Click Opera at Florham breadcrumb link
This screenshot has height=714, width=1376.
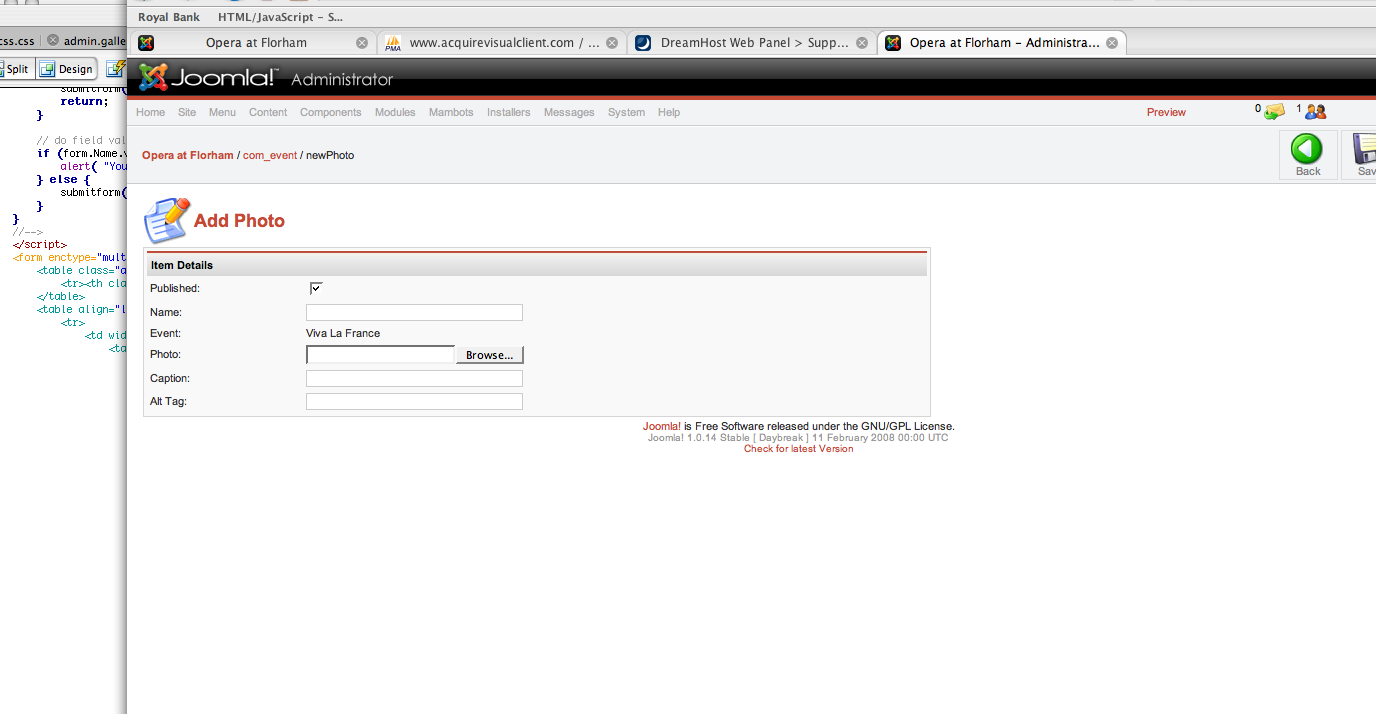coord(187,155)
